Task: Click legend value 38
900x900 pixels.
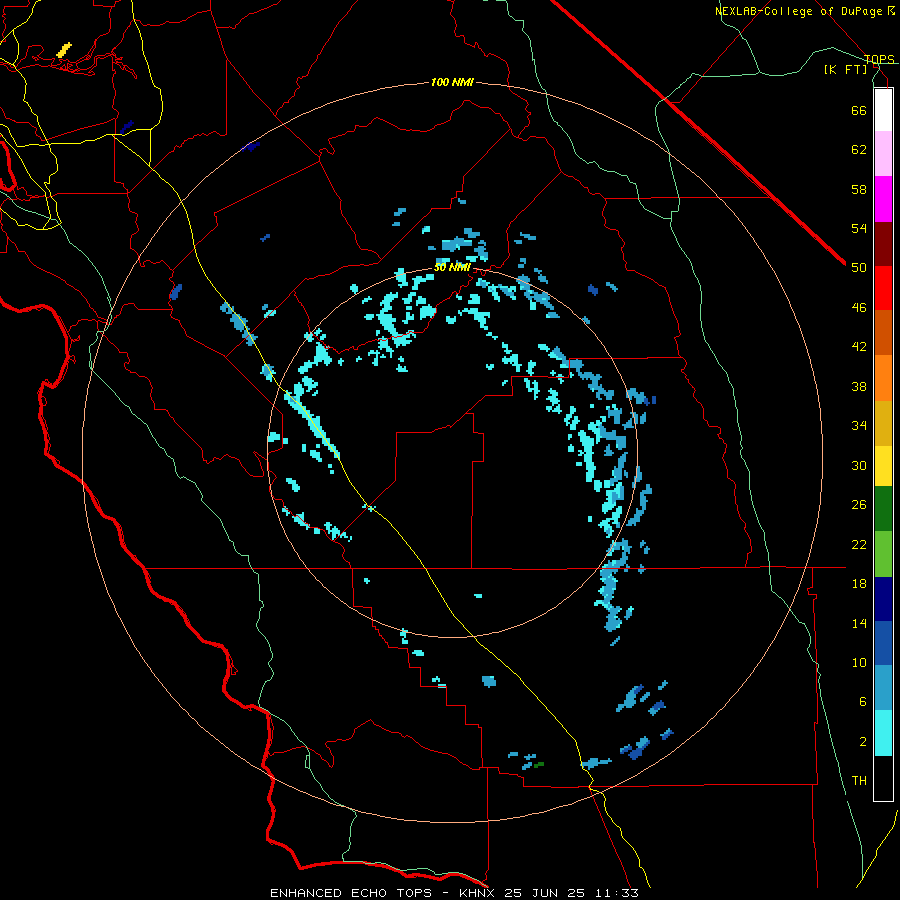Action: coord(859,386)
